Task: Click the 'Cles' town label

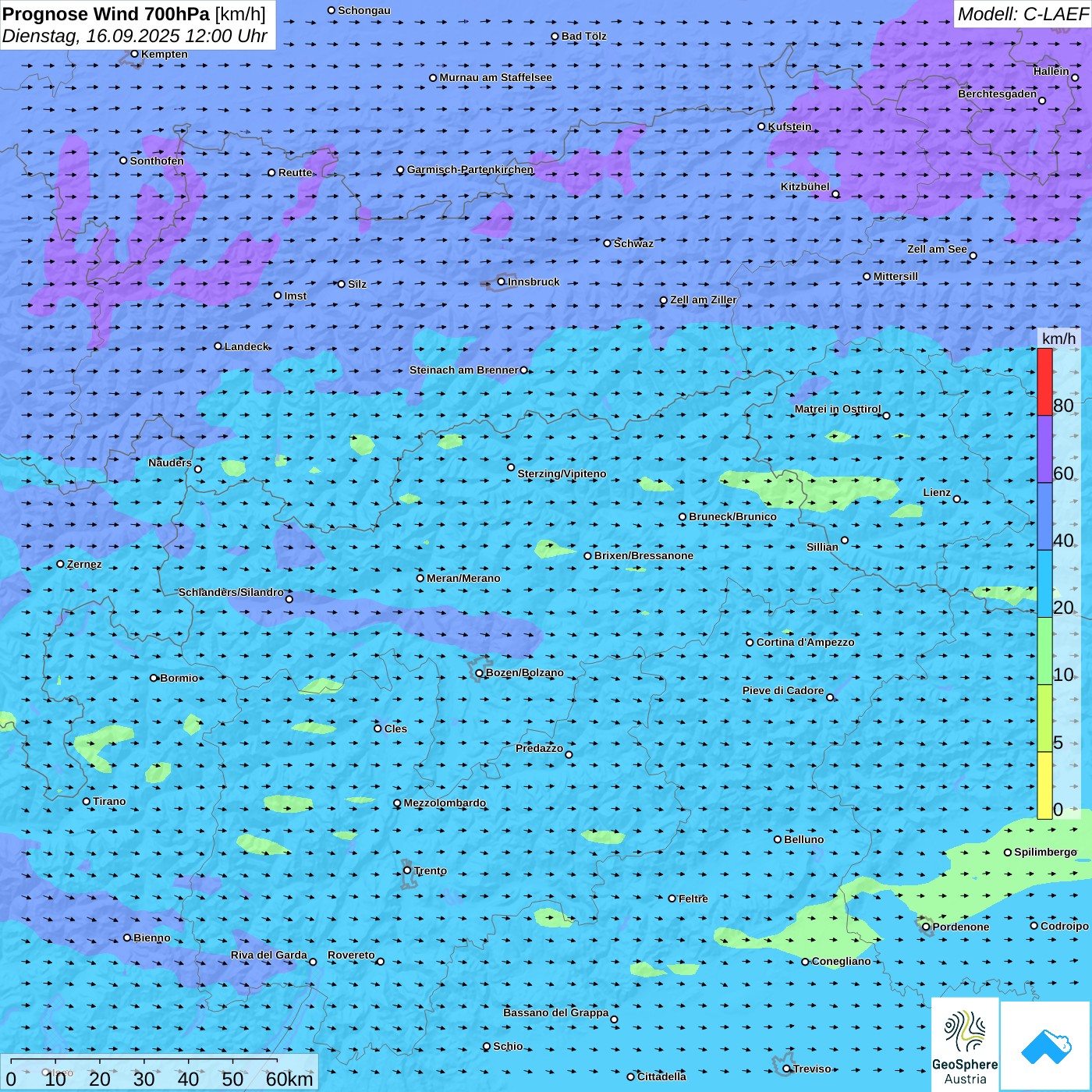Action: coord(395,729)
